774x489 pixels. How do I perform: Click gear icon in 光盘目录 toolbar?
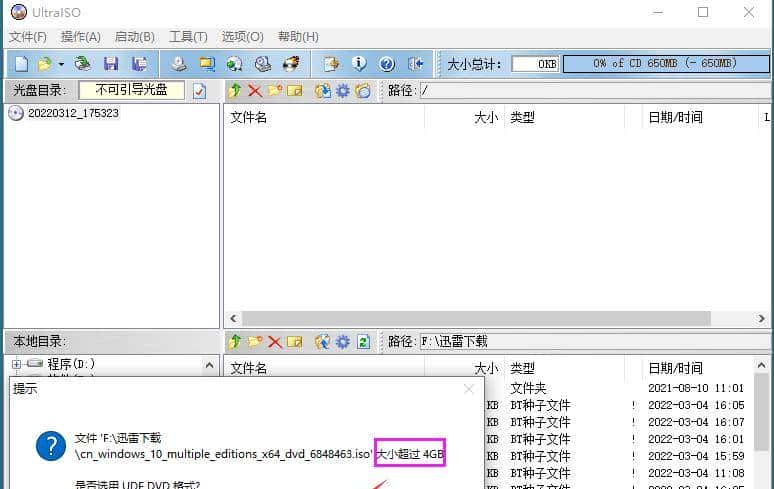coord(343,91)
